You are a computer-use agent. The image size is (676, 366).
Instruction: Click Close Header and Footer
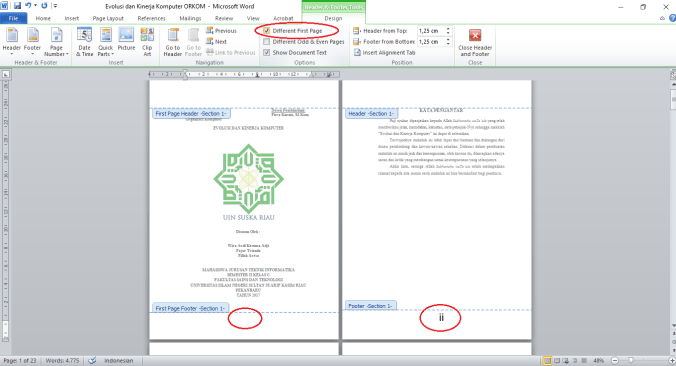click(475, 42)
